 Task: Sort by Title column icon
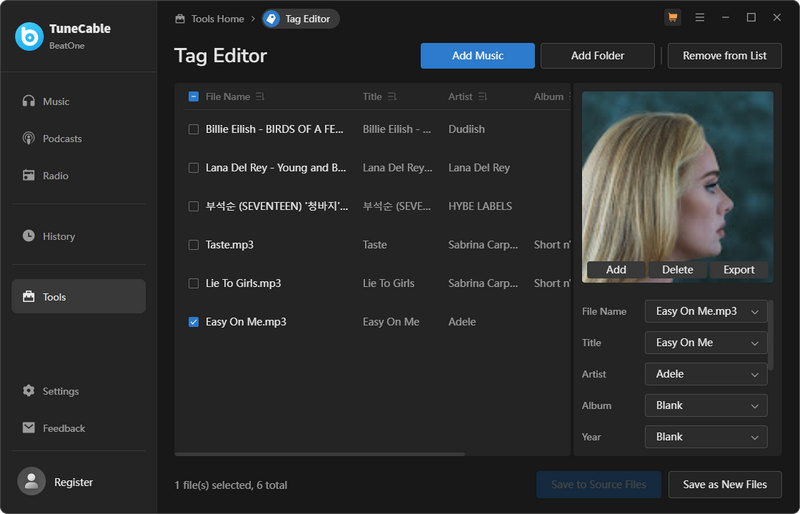tap(392, 96)
